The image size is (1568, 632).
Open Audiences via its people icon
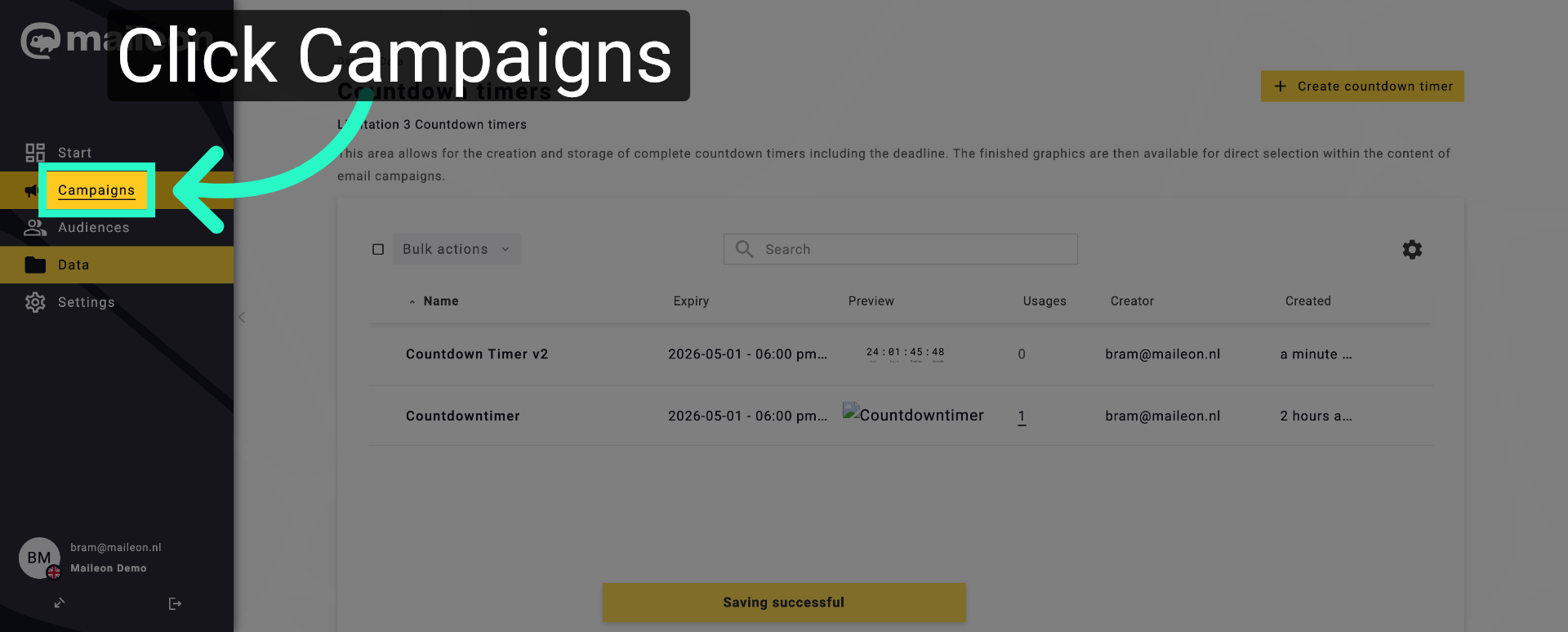click(34, 227)
